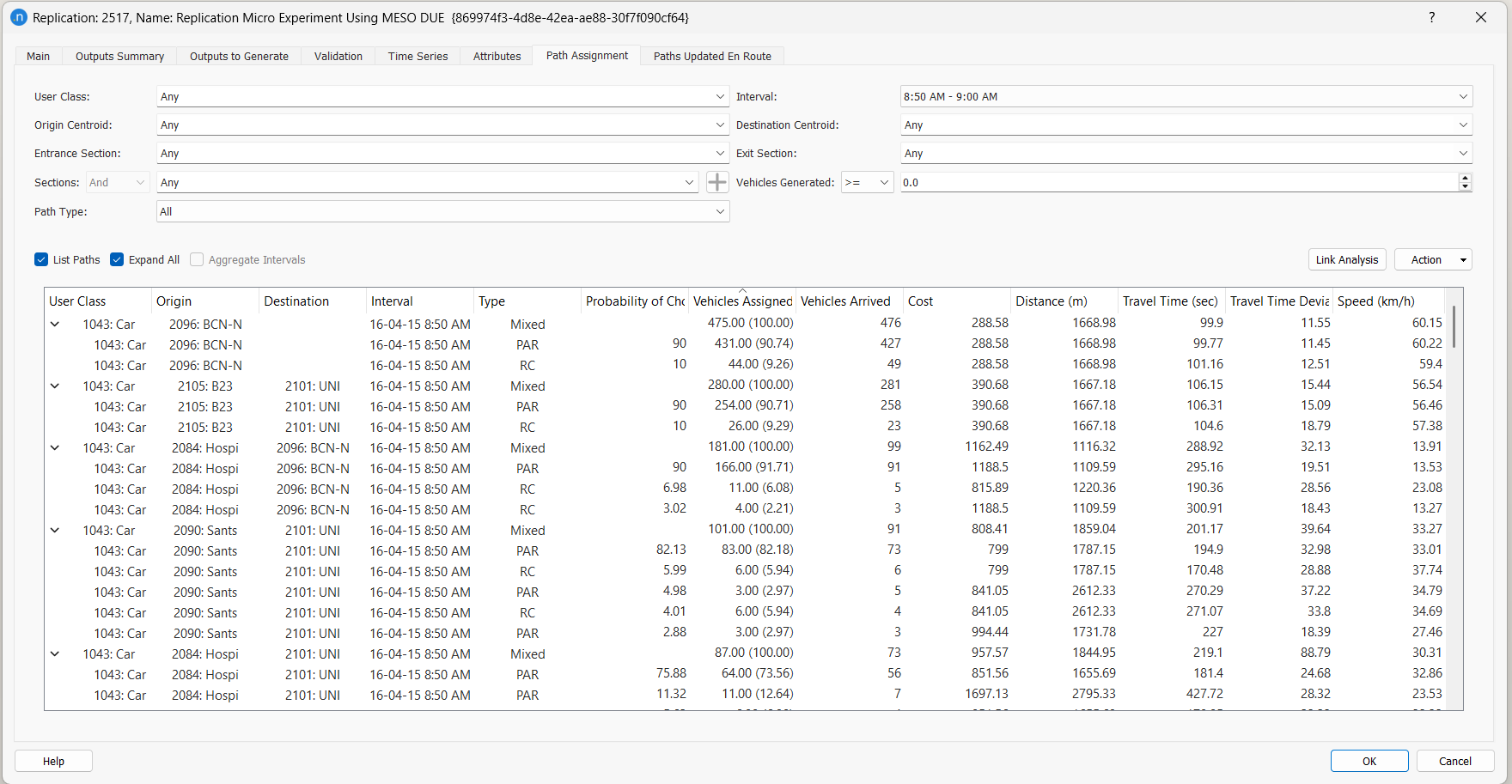Image resolution: width=1512 pixels, height=784 pixels.
Task: Open the Sections 'And' combo box
Action: 117,182
